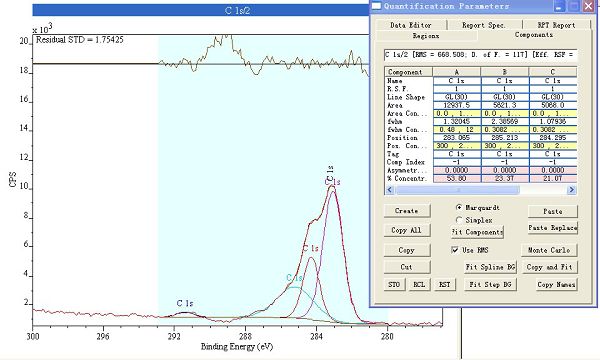The height and width of the screenshot is (360, 600).
Task: Click Copy and Fit
Action: click(549, 267)
